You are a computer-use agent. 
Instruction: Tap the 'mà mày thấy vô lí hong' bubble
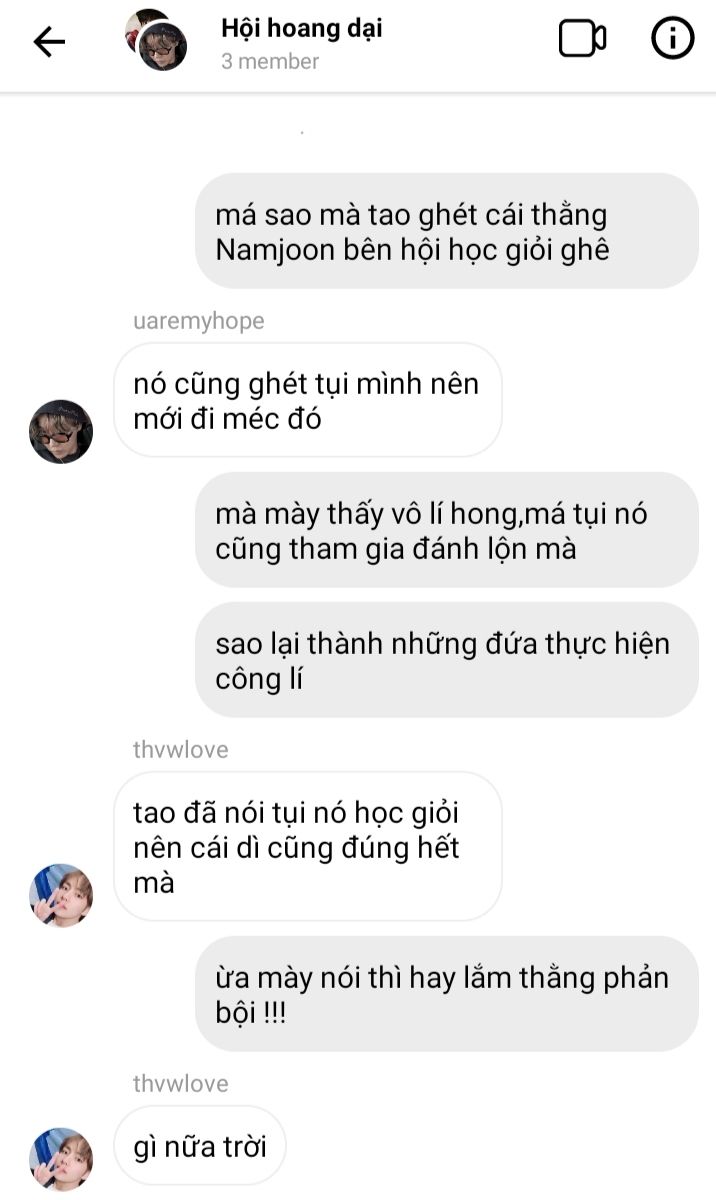(x=447, y=530)
